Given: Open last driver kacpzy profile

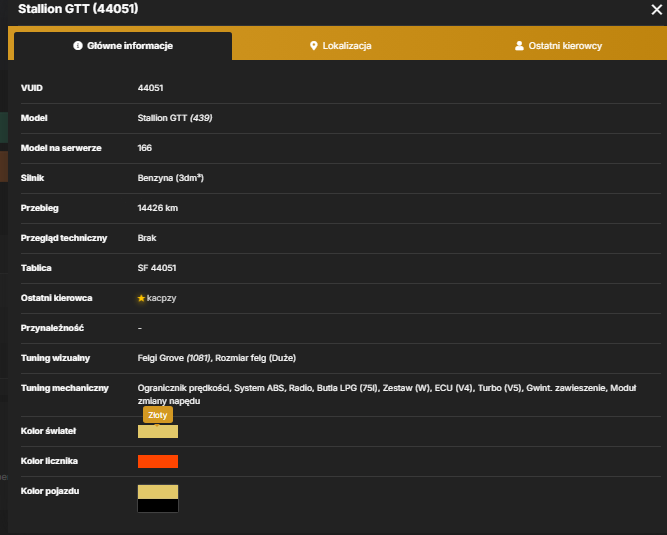Looking at the screenshot, I should [x=161, y=298].
